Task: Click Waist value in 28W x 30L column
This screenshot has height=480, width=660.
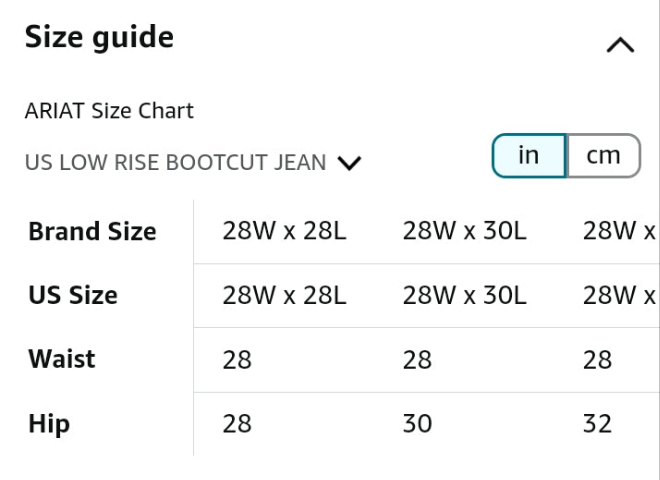Action: [417, 360]
